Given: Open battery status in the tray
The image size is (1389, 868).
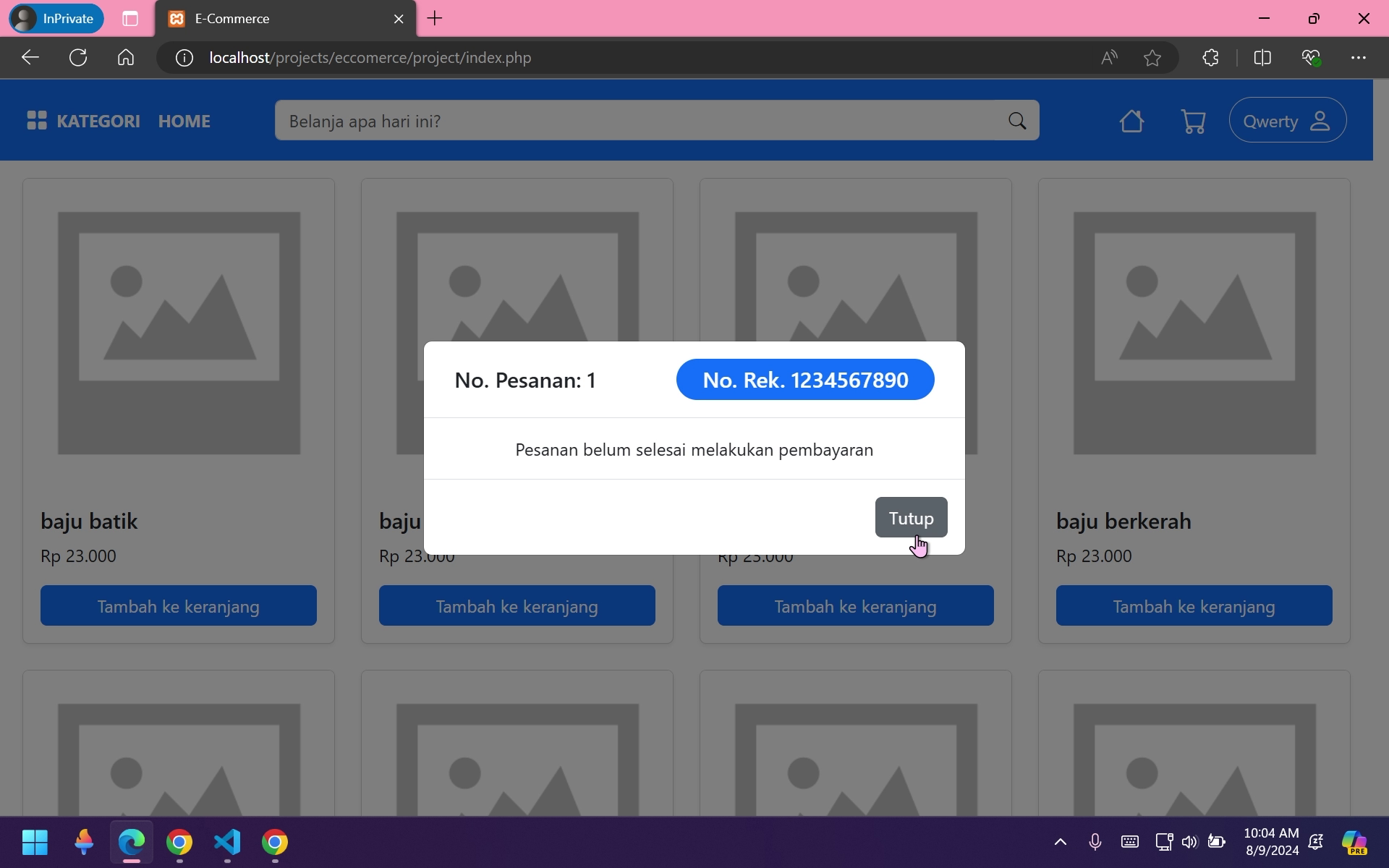Looking at the screenshot, I should [1216, 842].
